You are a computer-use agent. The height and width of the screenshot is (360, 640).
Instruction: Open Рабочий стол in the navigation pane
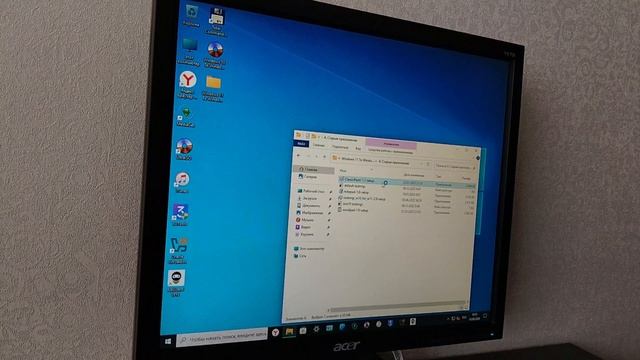[x=312, y=191]
